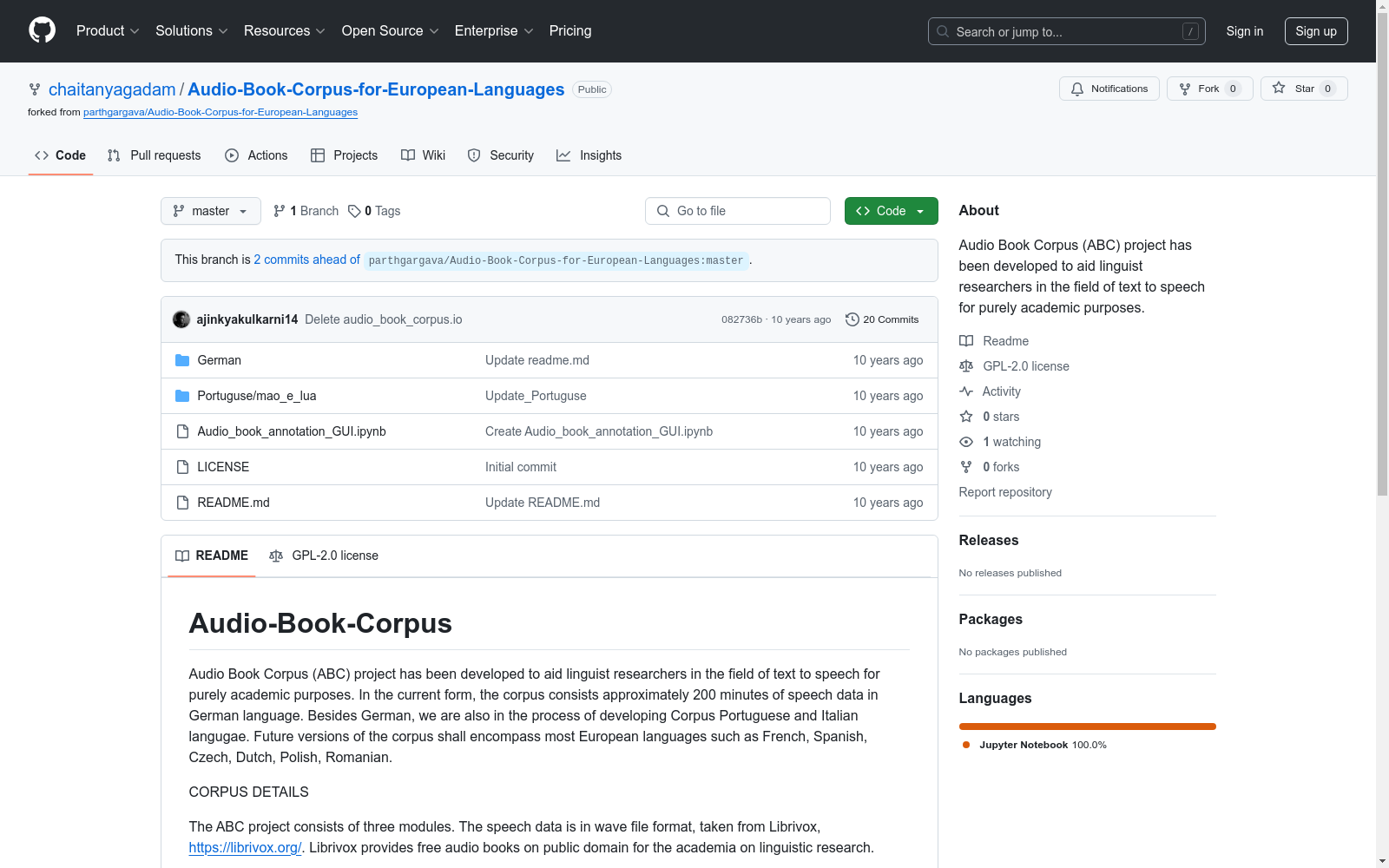1389x868 pixels.
Task: Open the librivox.org link in README
Action: point(245,847)
